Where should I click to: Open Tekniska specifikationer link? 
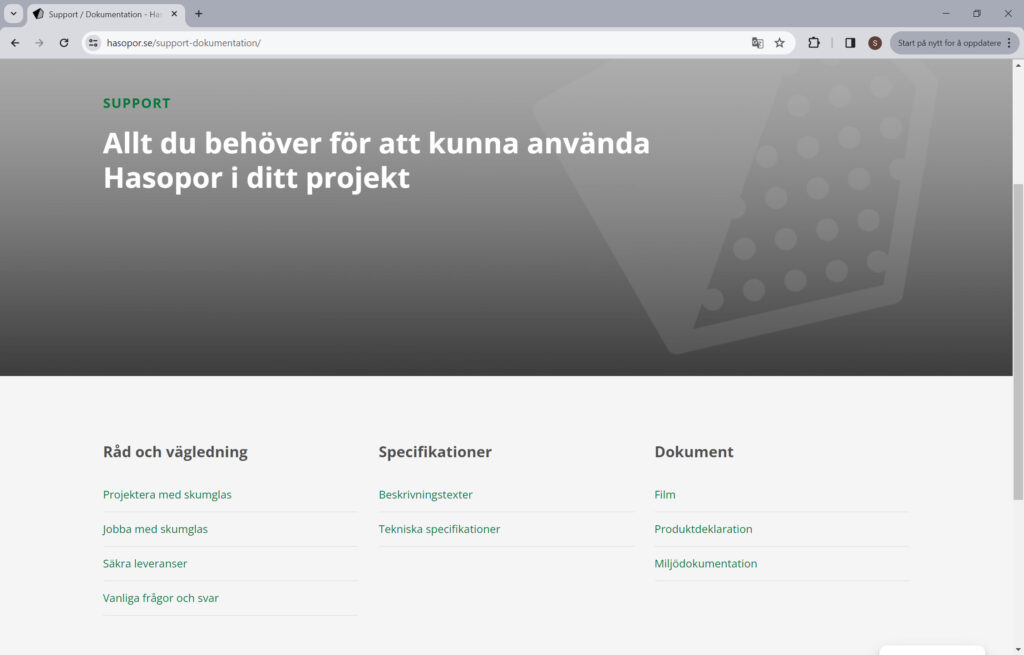440,529
